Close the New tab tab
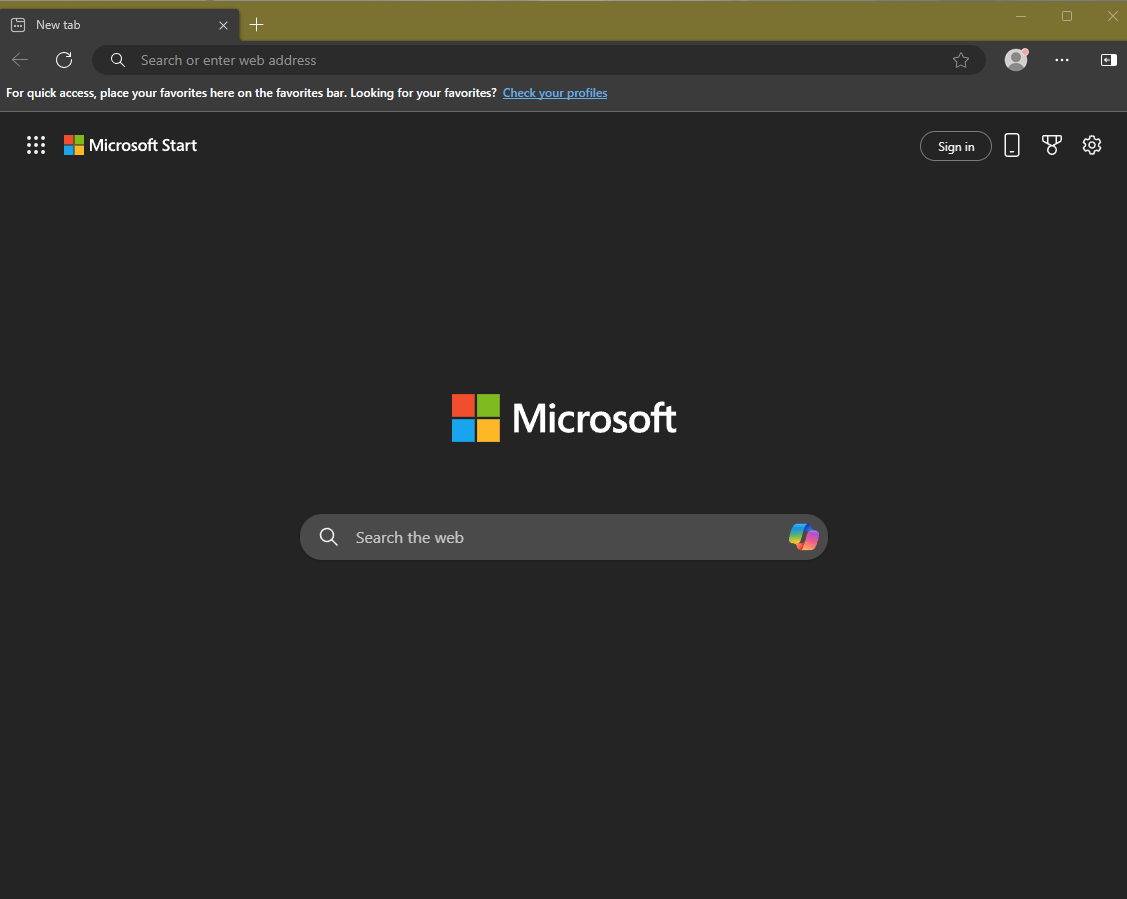The width and height of the screenshot is (1127, 899). (224, 25)
